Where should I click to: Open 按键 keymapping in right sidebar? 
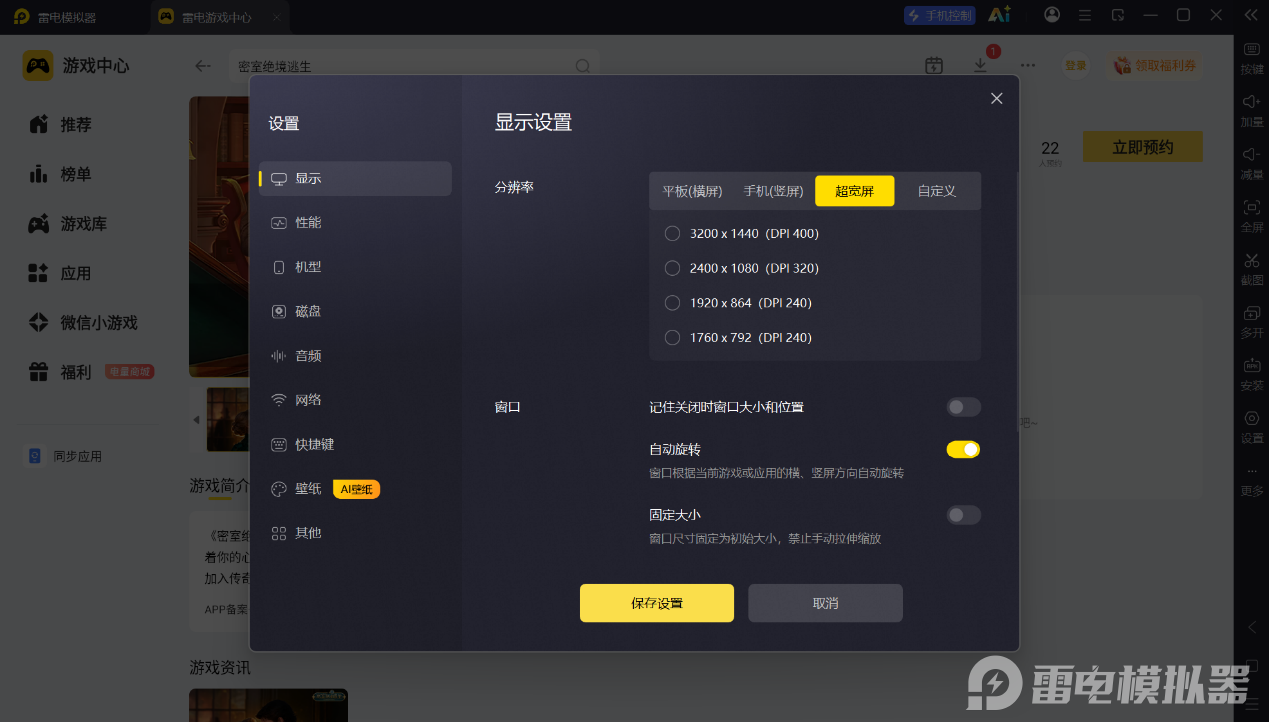pos(1251,58)
